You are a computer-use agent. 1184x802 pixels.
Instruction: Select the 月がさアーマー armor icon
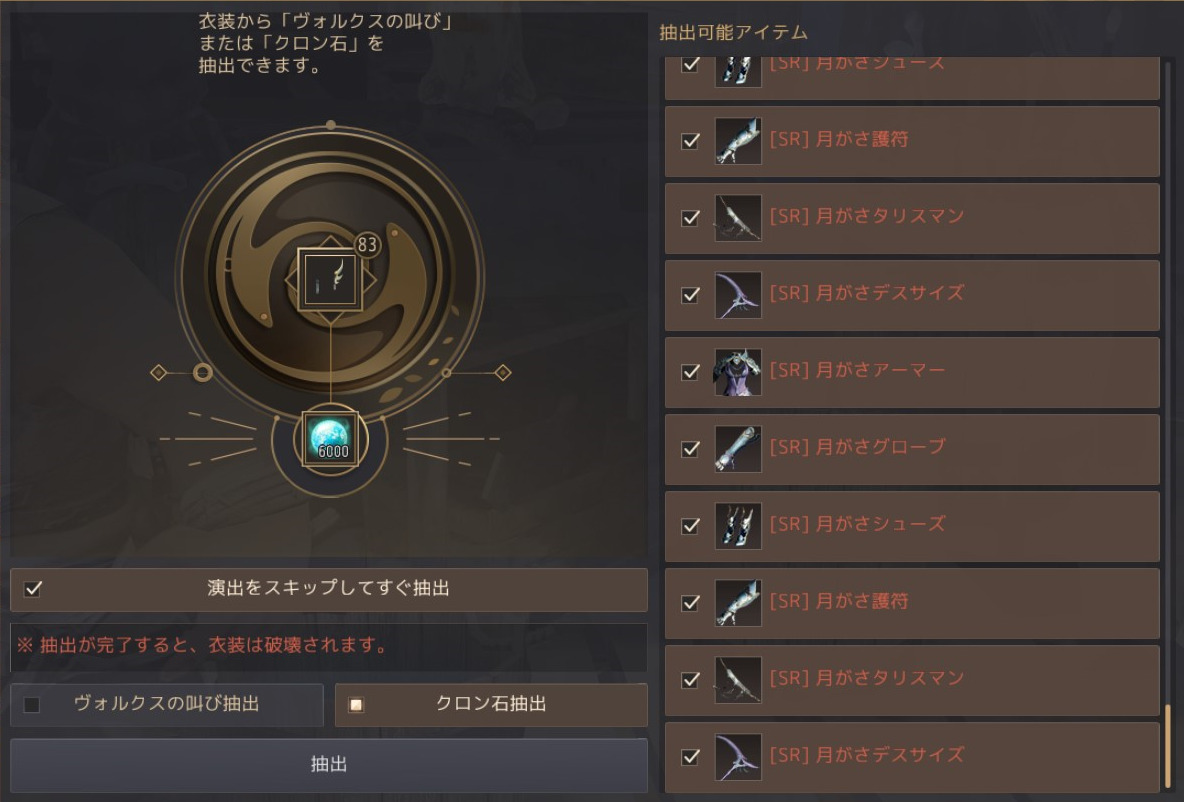click(738, 372)
